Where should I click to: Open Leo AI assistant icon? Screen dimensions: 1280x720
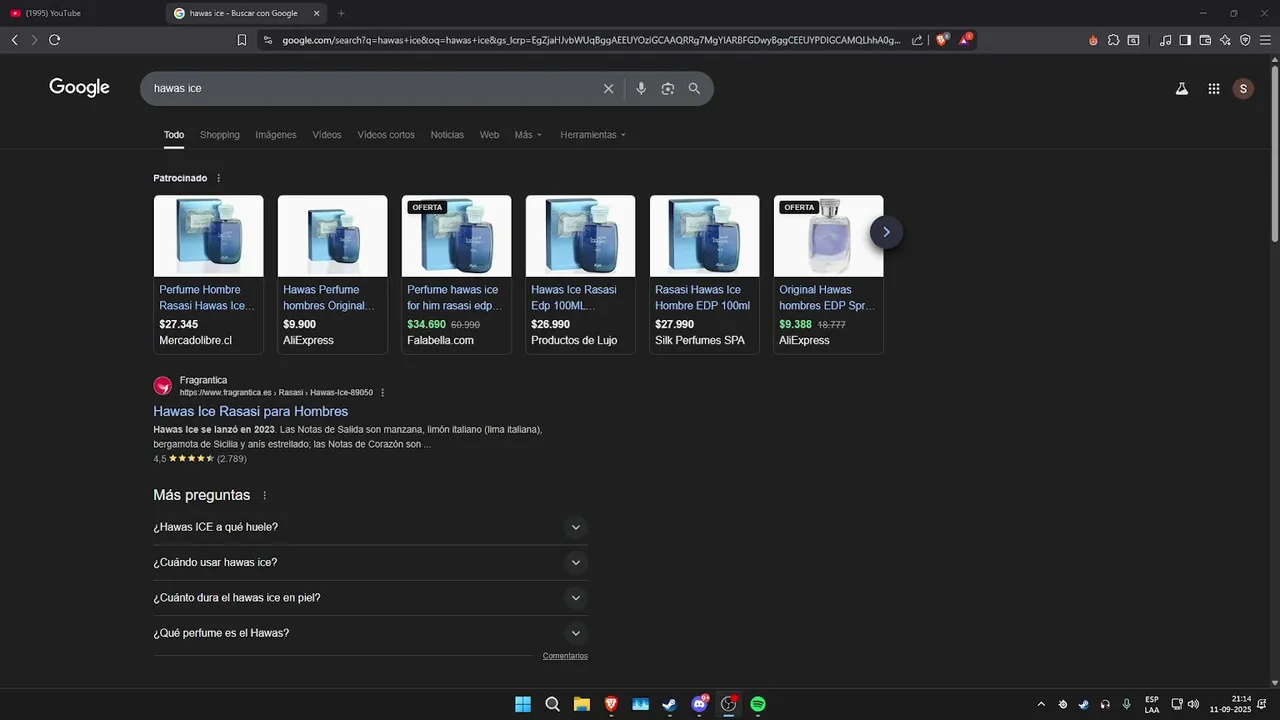[x=1225, y=40]
